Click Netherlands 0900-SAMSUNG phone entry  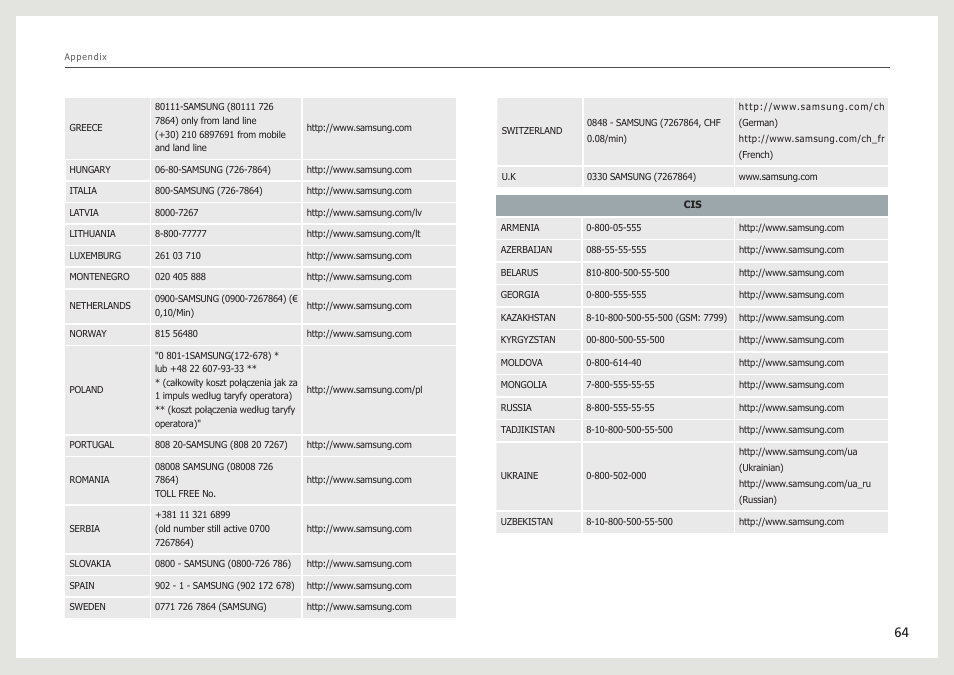pyautogui.click(x=226, y=306)
